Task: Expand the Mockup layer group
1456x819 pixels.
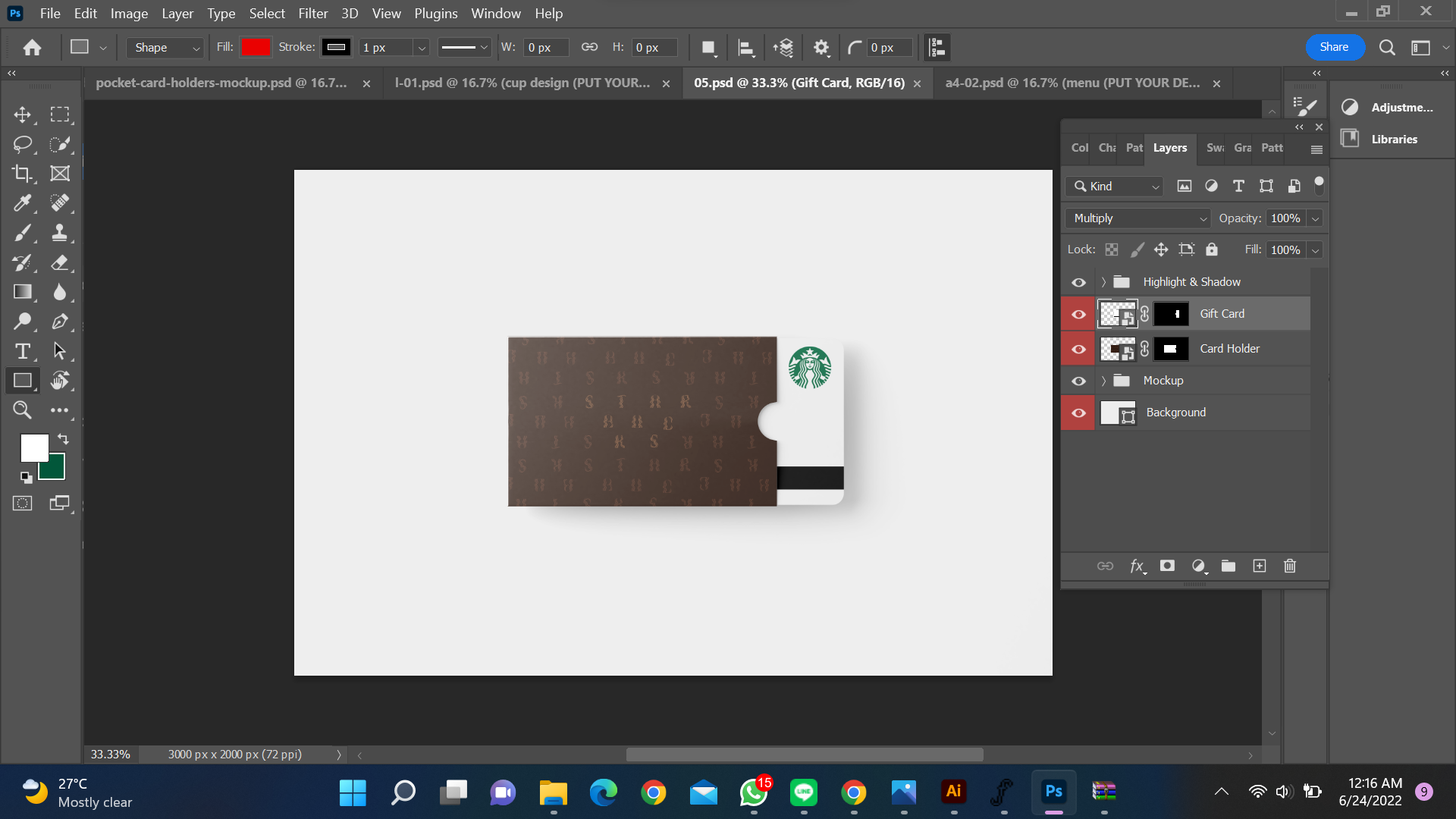Action: pyautogui.click(x=1103, y=381)
